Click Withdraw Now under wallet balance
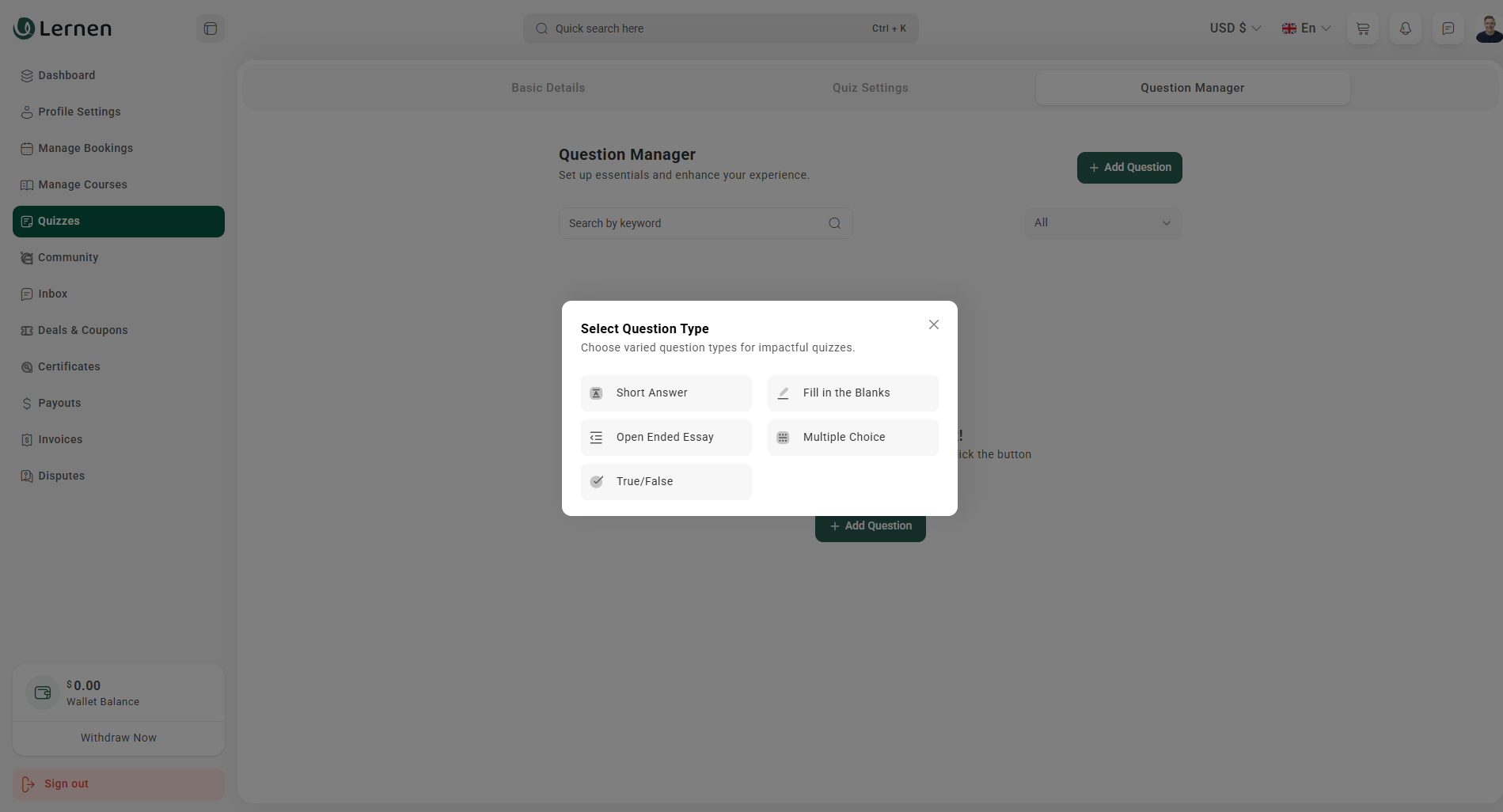 (x=119, y=738)
